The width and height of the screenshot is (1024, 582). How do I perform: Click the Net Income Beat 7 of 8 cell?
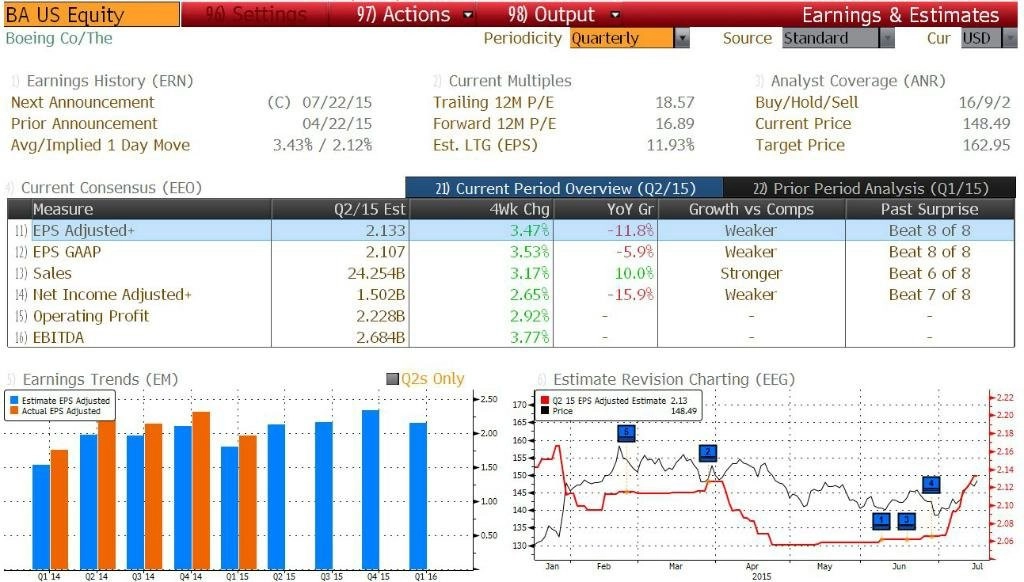929,295
